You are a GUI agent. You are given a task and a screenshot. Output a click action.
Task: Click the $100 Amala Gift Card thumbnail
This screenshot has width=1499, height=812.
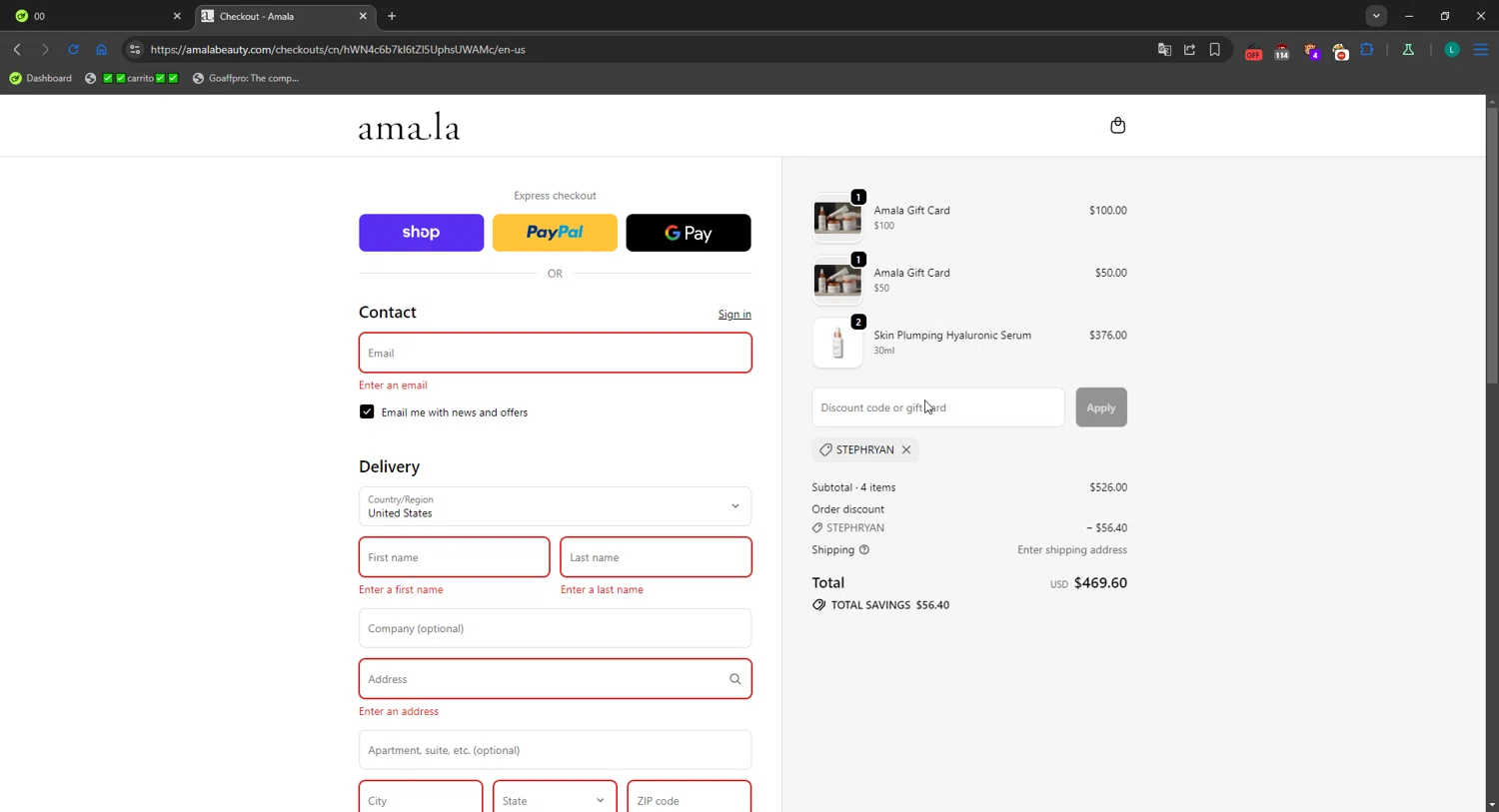coord(837,218)
